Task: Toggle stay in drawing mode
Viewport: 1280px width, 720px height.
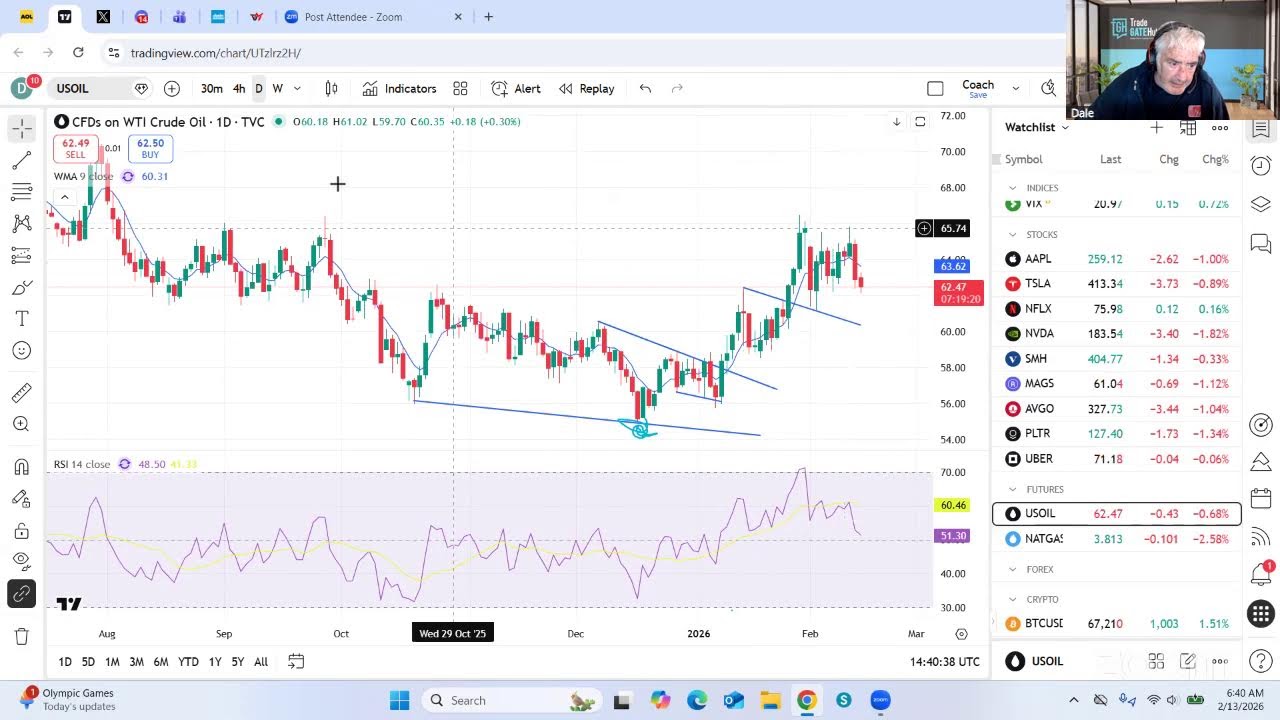Action: point(21,499)
